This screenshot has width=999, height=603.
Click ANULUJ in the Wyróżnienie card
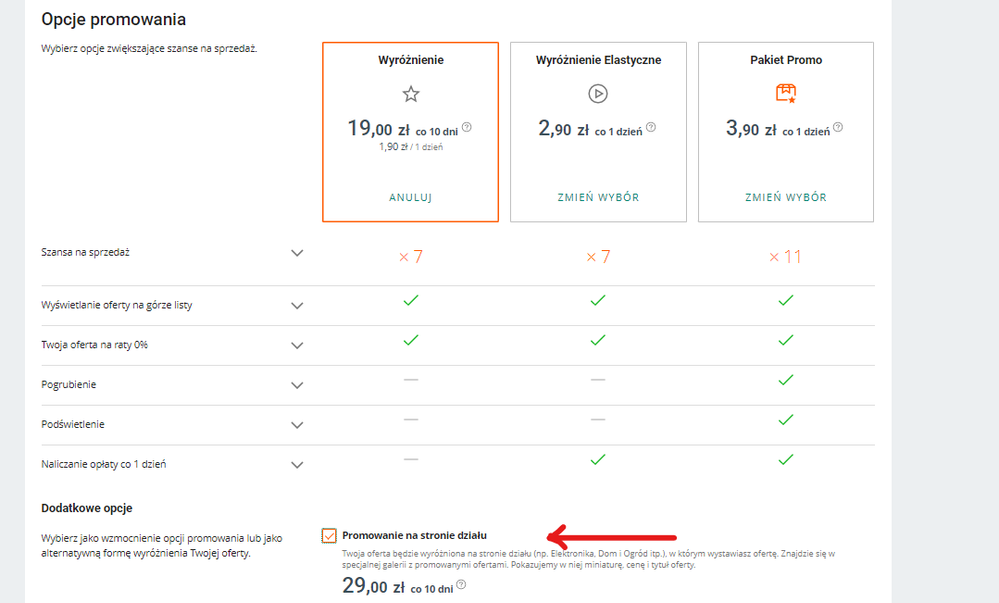410,197
